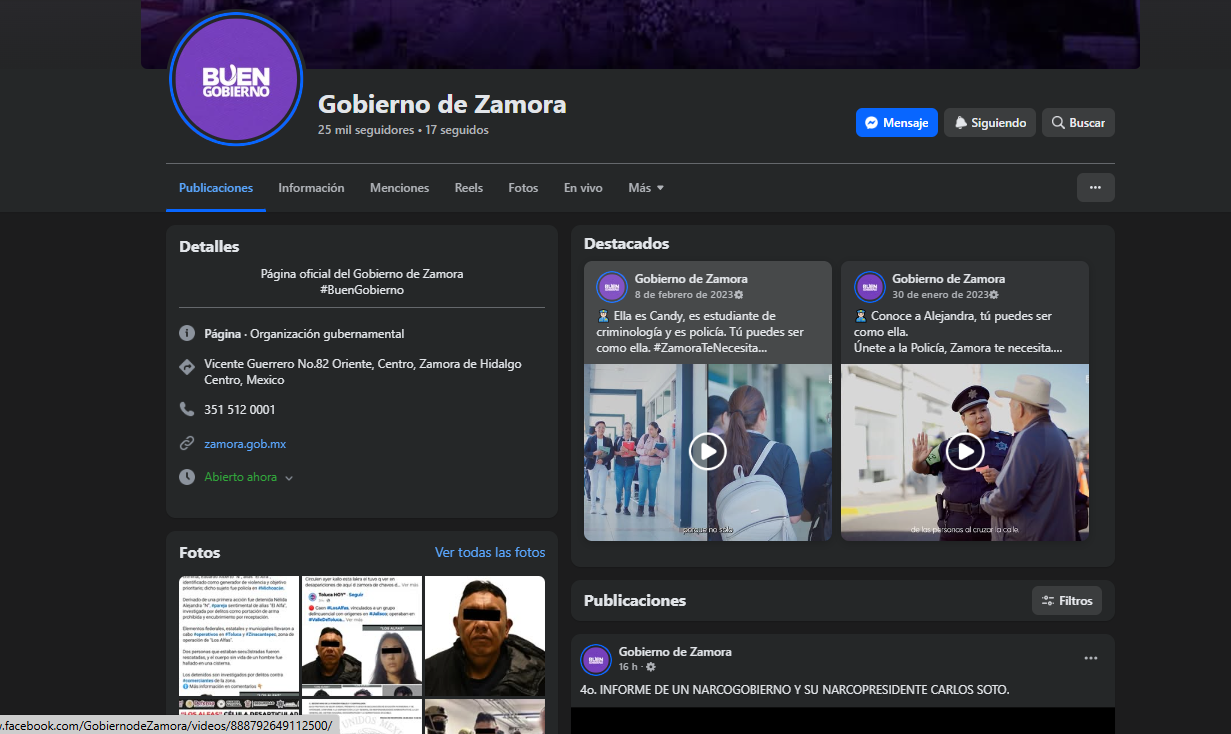Click Ver todas las fotos

pos(490,552)
